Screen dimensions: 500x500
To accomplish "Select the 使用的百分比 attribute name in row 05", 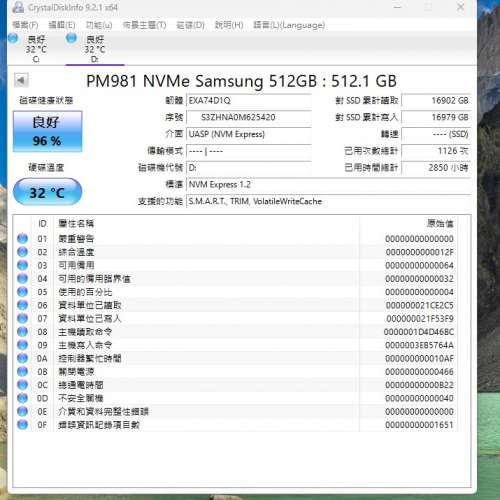I will 85,292.
